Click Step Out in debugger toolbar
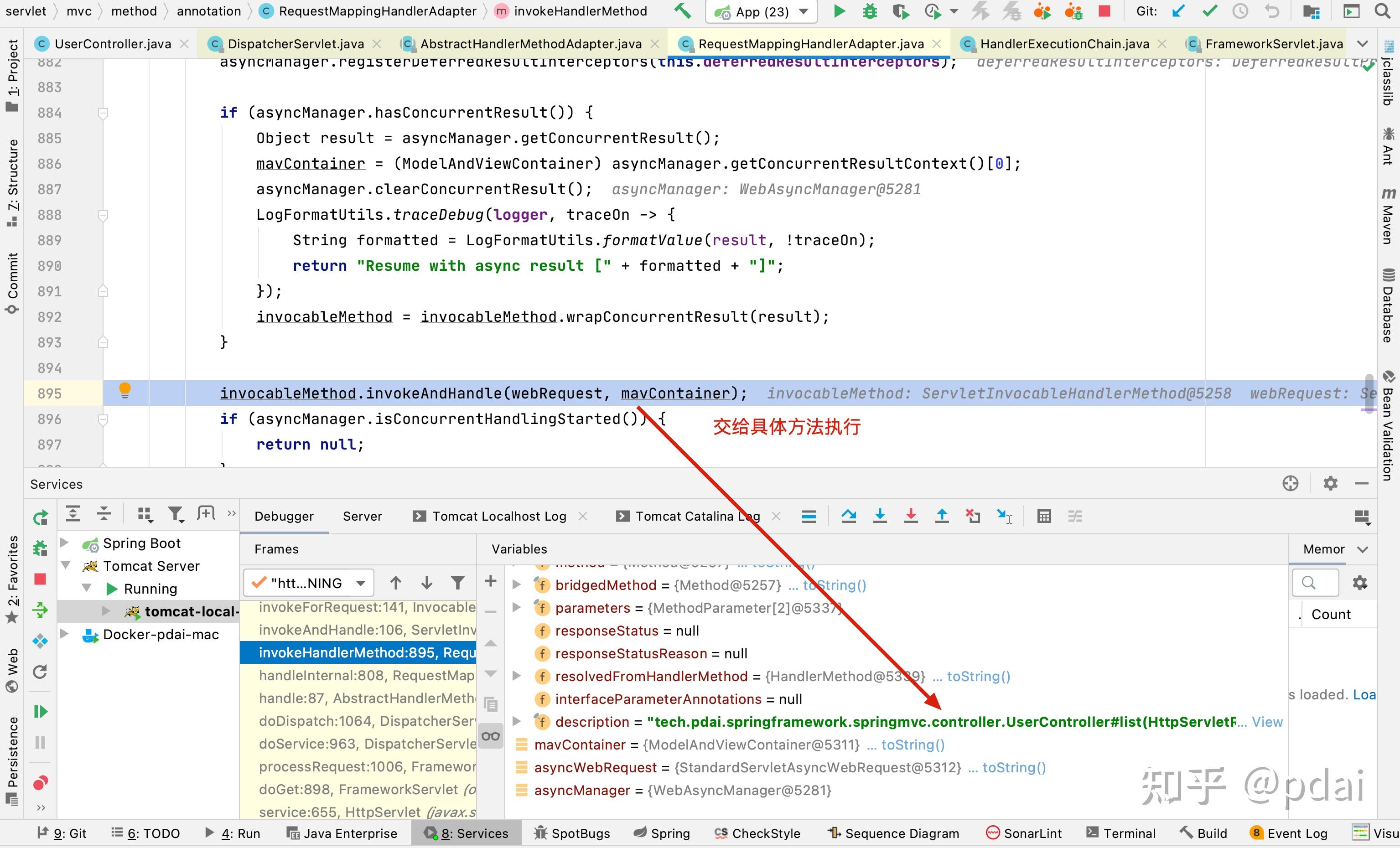 click(942, 516)
